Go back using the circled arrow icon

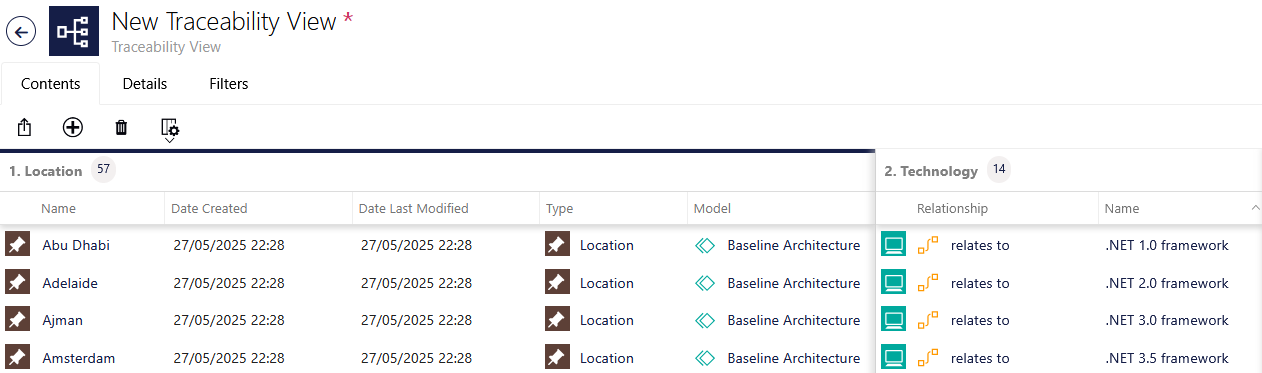[21, 32]
